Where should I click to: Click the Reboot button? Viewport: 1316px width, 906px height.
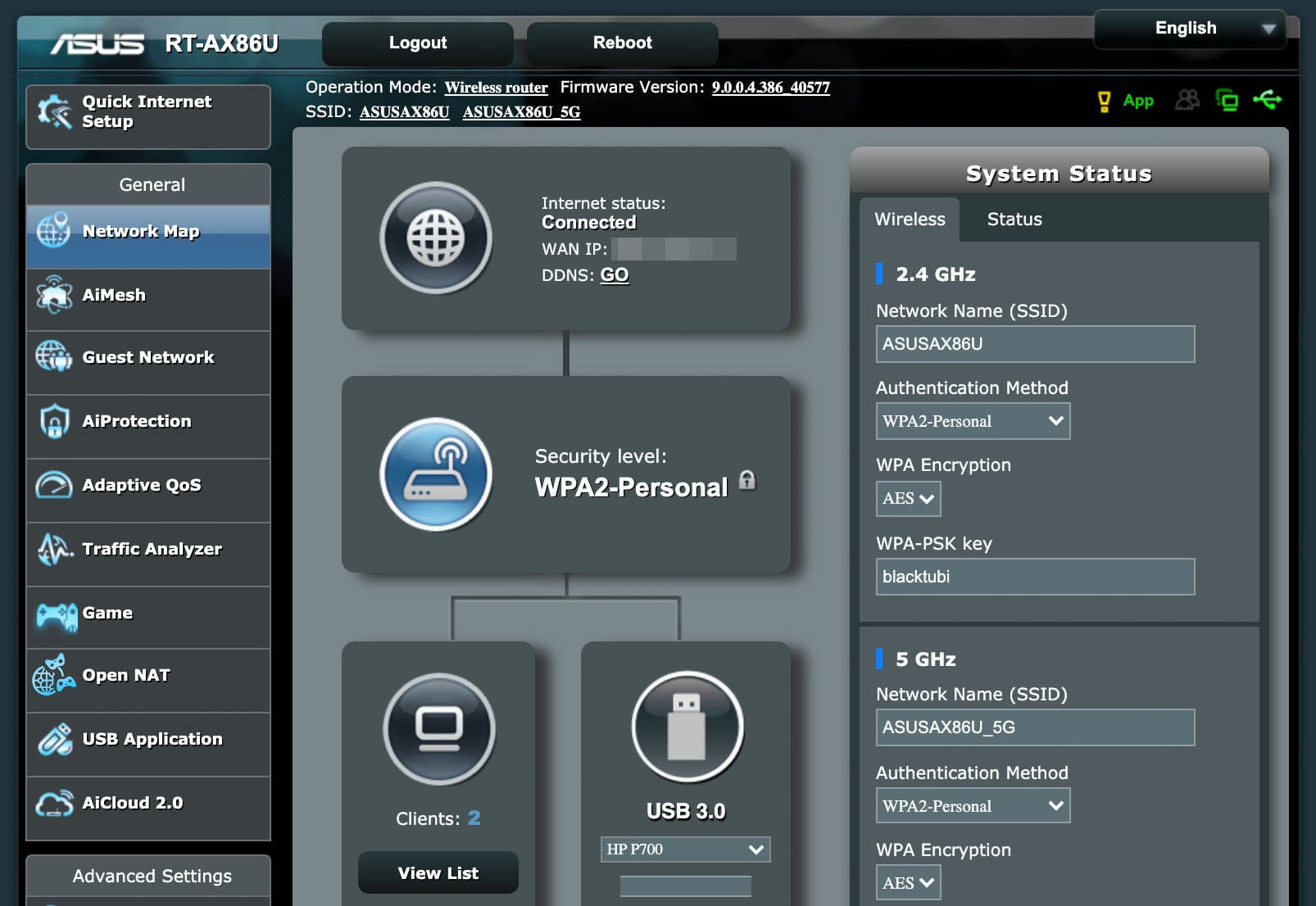[x=621, y=43]
